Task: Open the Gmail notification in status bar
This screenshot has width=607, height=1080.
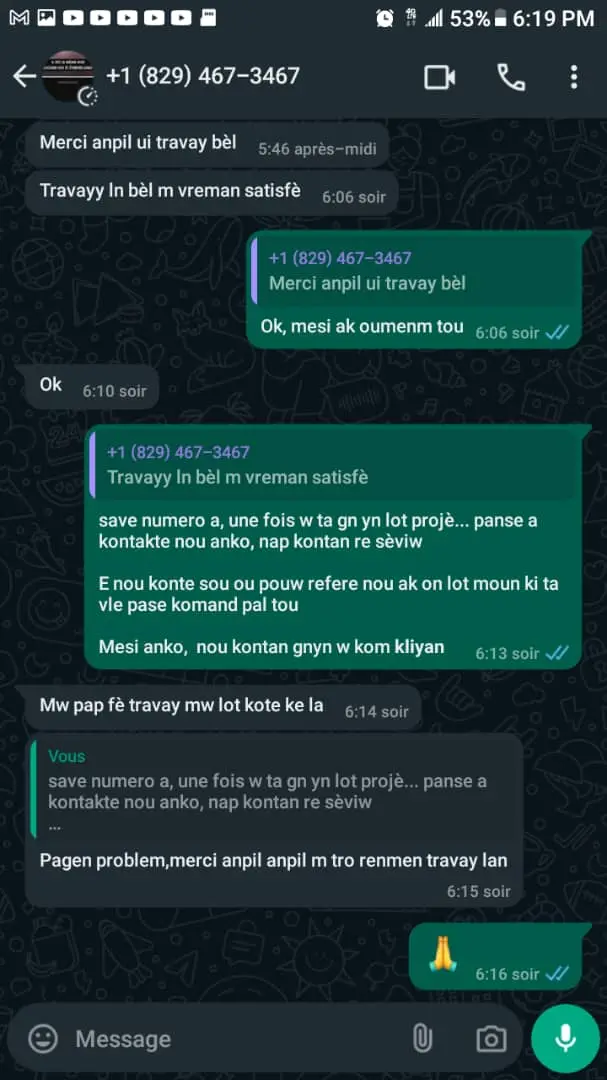Action: point(19,19)
